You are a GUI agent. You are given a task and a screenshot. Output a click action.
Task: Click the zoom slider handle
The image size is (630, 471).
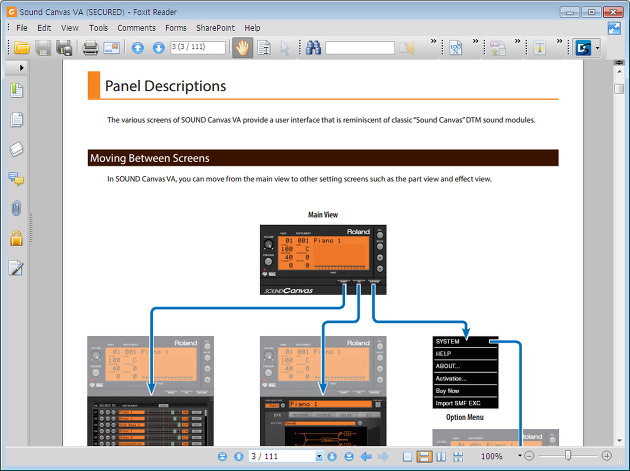pyautogui.click(x=568, y=456)
